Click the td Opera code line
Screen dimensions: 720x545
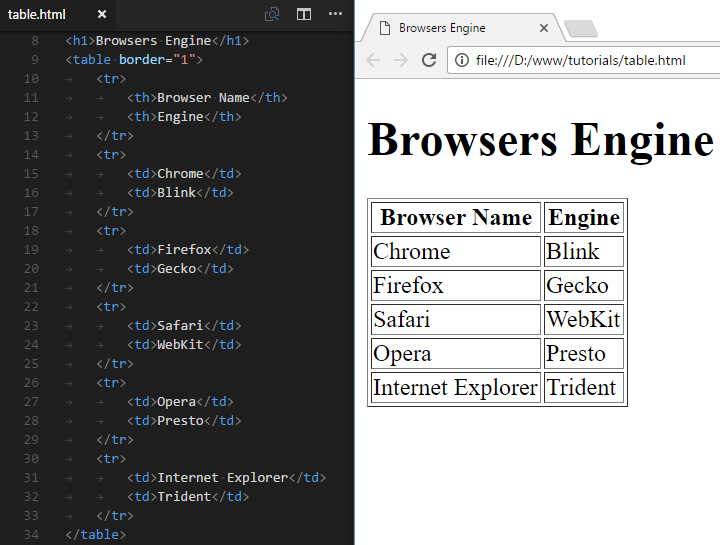(x=180, y=402)
